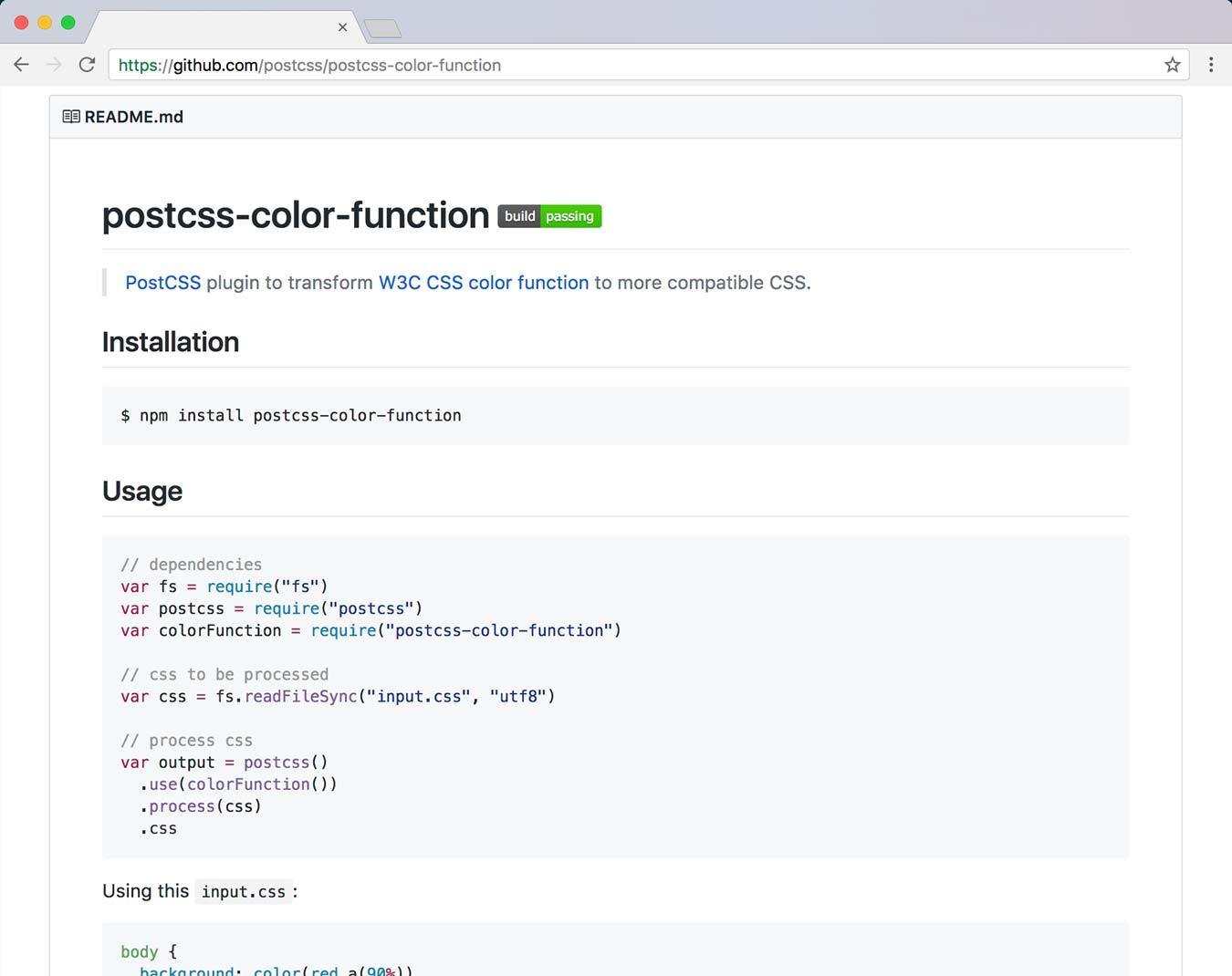Reload the page with the refresh icon
Viewport: 1232px width, 976px height.
tap(87, 65)
